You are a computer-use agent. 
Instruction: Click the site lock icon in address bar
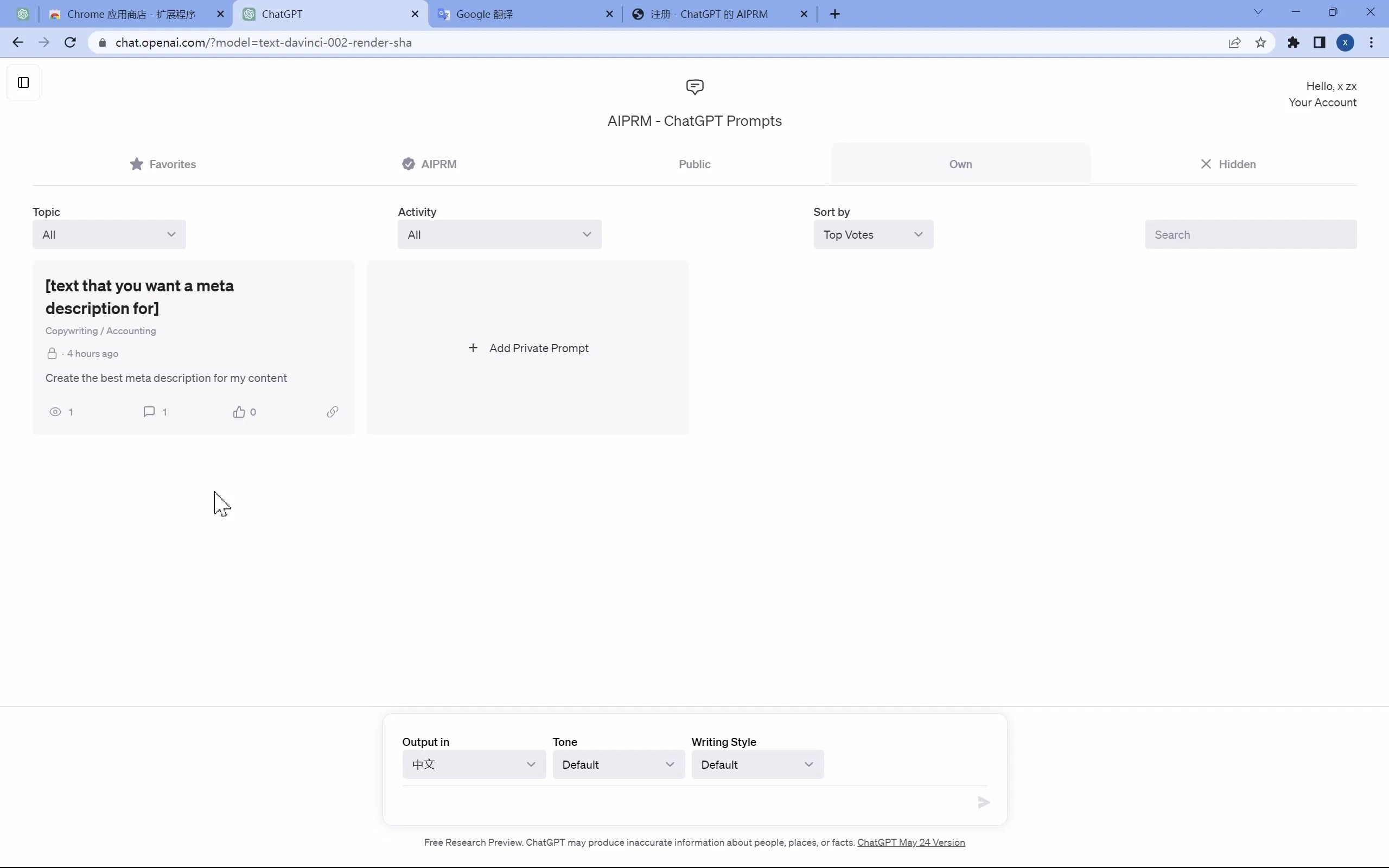[x=103, y=42]
